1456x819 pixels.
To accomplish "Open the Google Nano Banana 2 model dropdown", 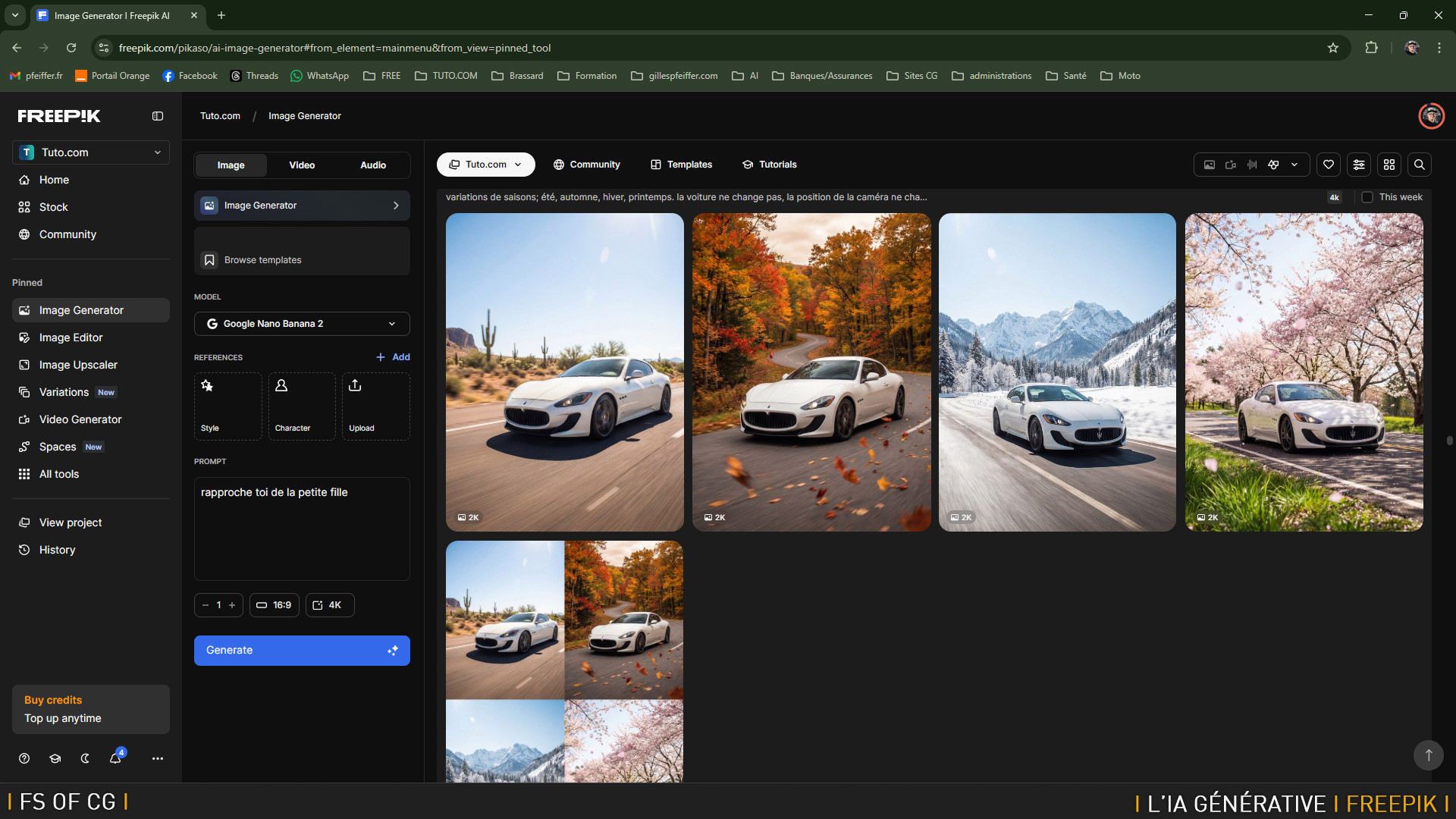I will (x=302, y=324).
